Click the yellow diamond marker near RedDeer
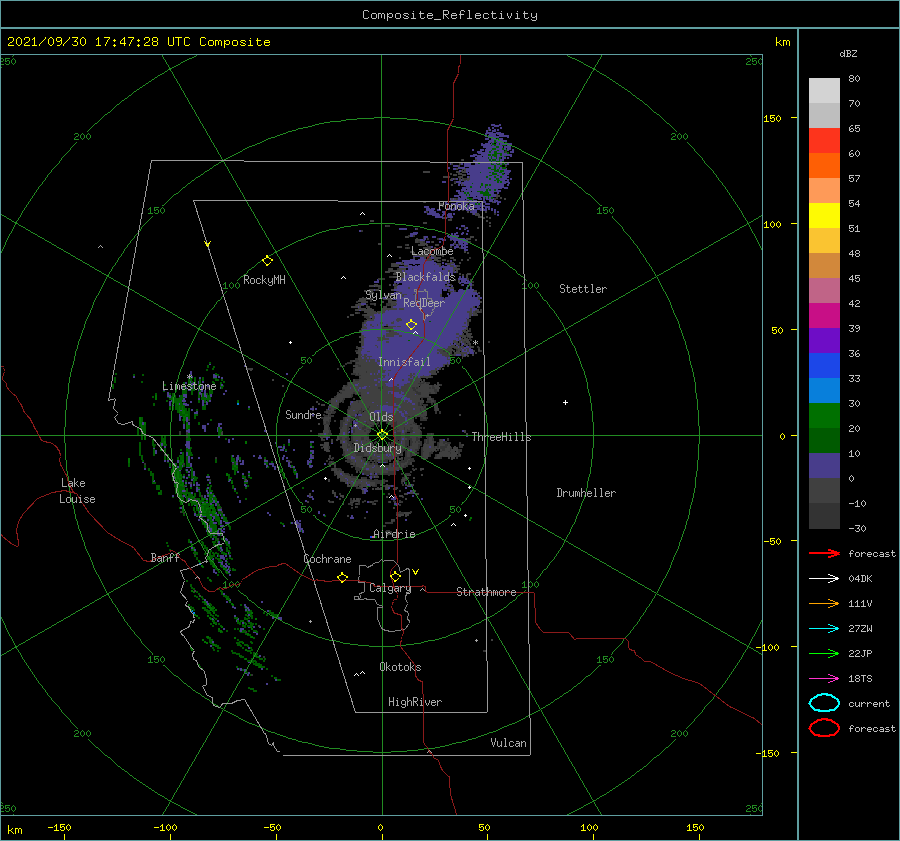 (x=412, y=325)
